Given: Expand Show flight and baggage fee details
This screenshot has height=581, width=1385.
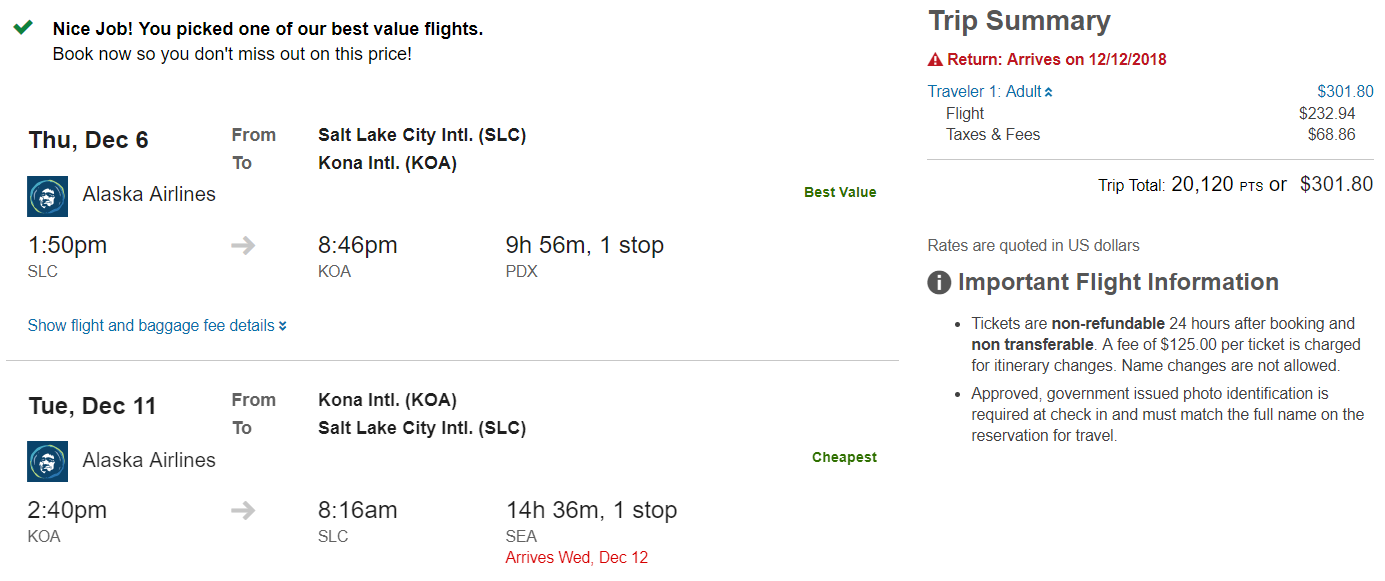Looking at the screenshot, I should pyautogui.click(x=150, y=325).
